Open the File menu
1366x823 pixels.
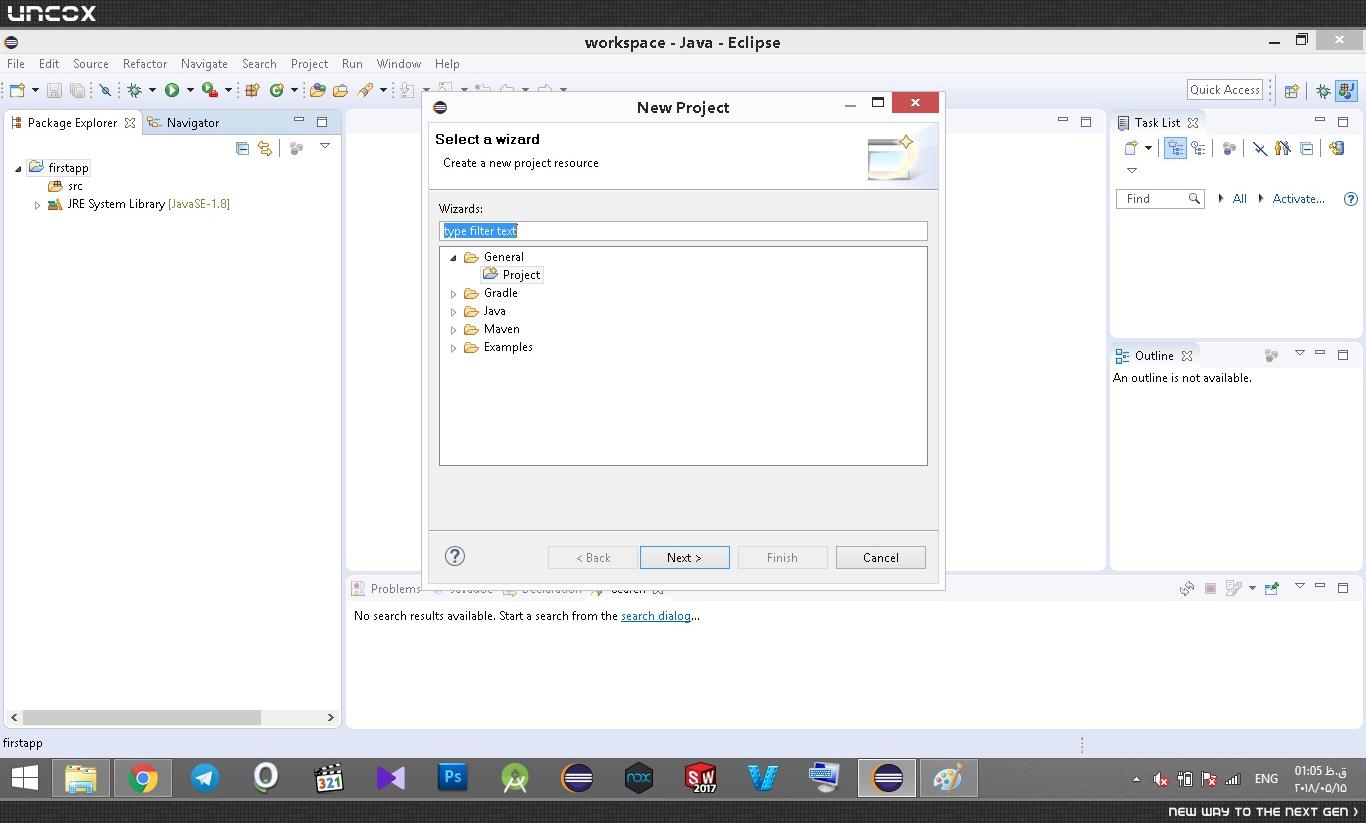(16, 63)
